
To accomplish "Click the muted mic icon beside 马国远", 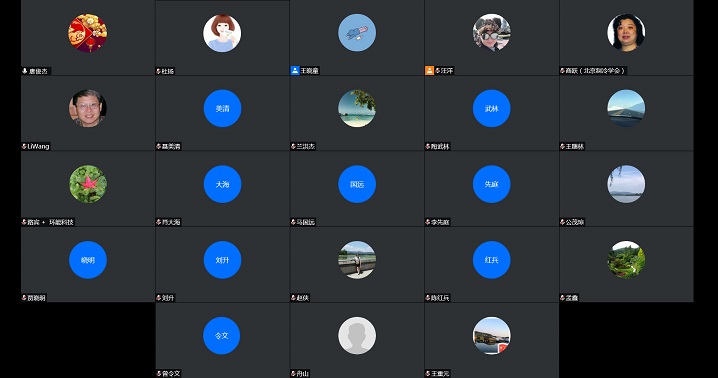I will (x=294, y=222).
